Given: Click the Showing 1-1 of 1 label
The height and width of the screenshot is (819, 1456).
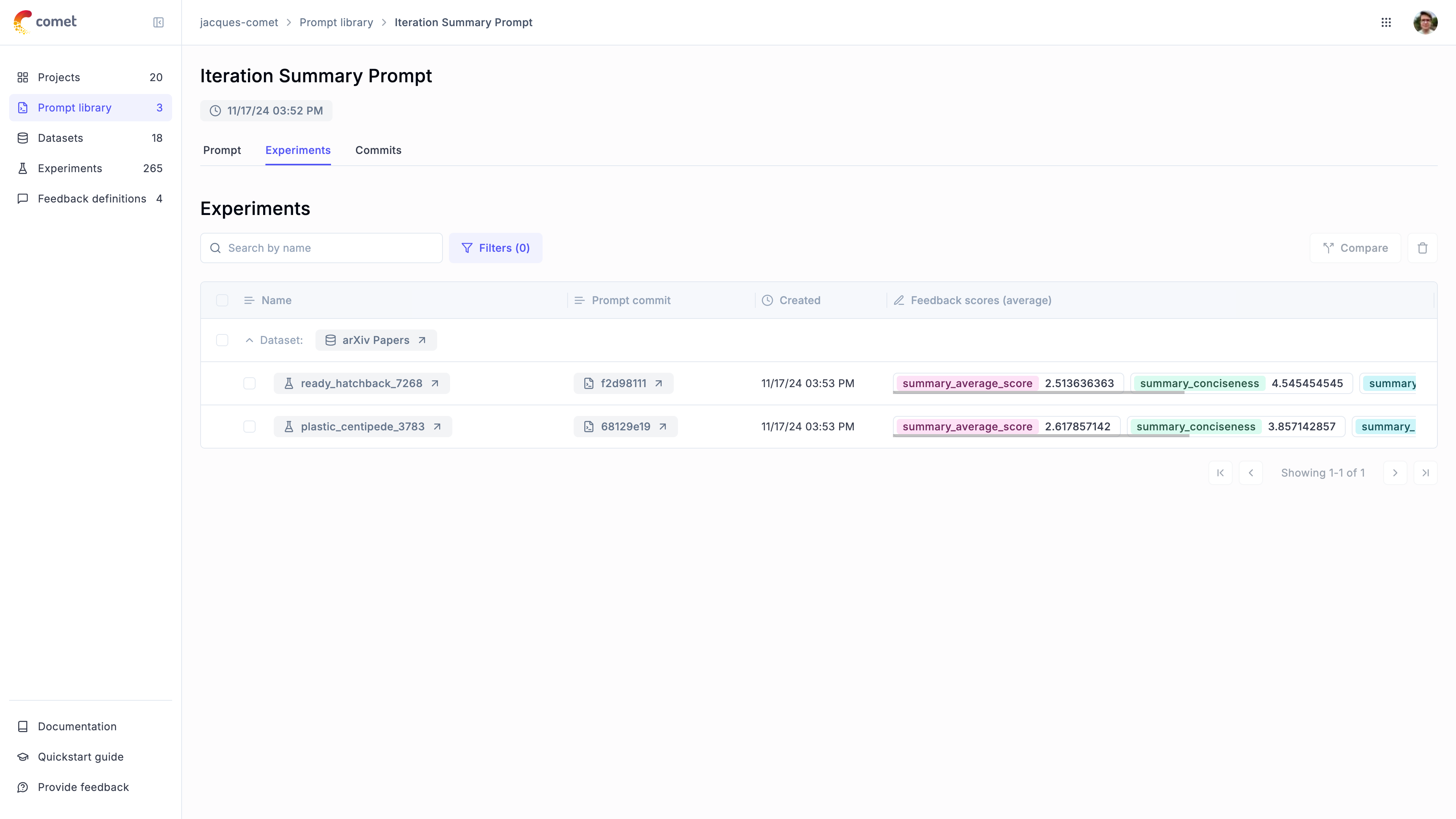Looking at the screenshot, I should (1323, 473).
